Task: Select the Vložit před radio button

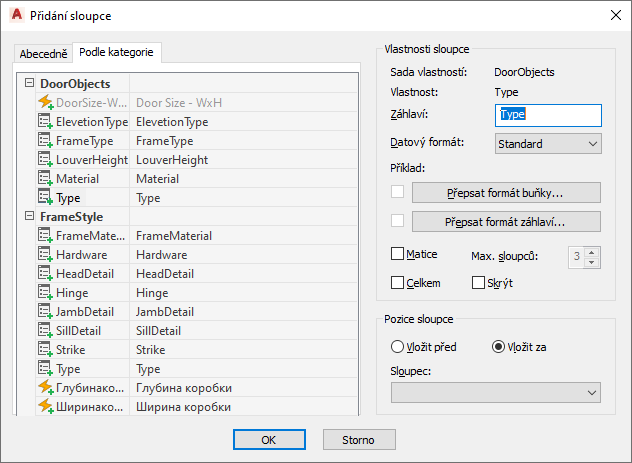Action: (398, 347)
